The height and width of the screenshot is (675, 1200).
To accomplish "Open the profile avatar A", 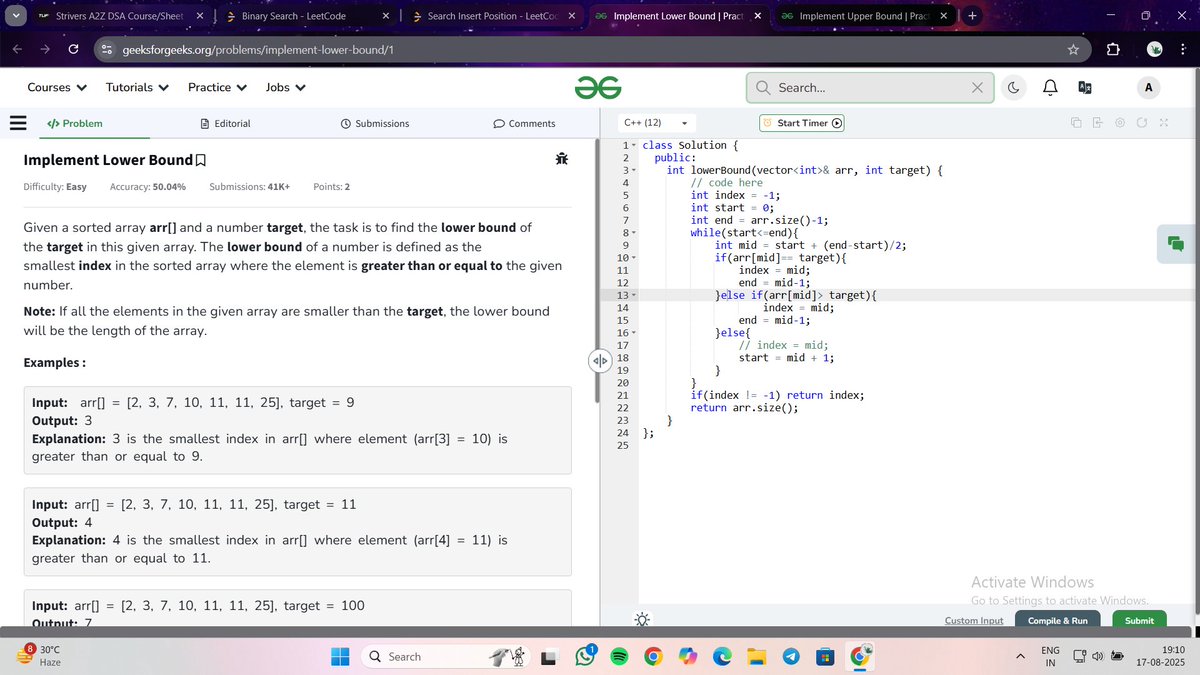I will [1148, 88].
